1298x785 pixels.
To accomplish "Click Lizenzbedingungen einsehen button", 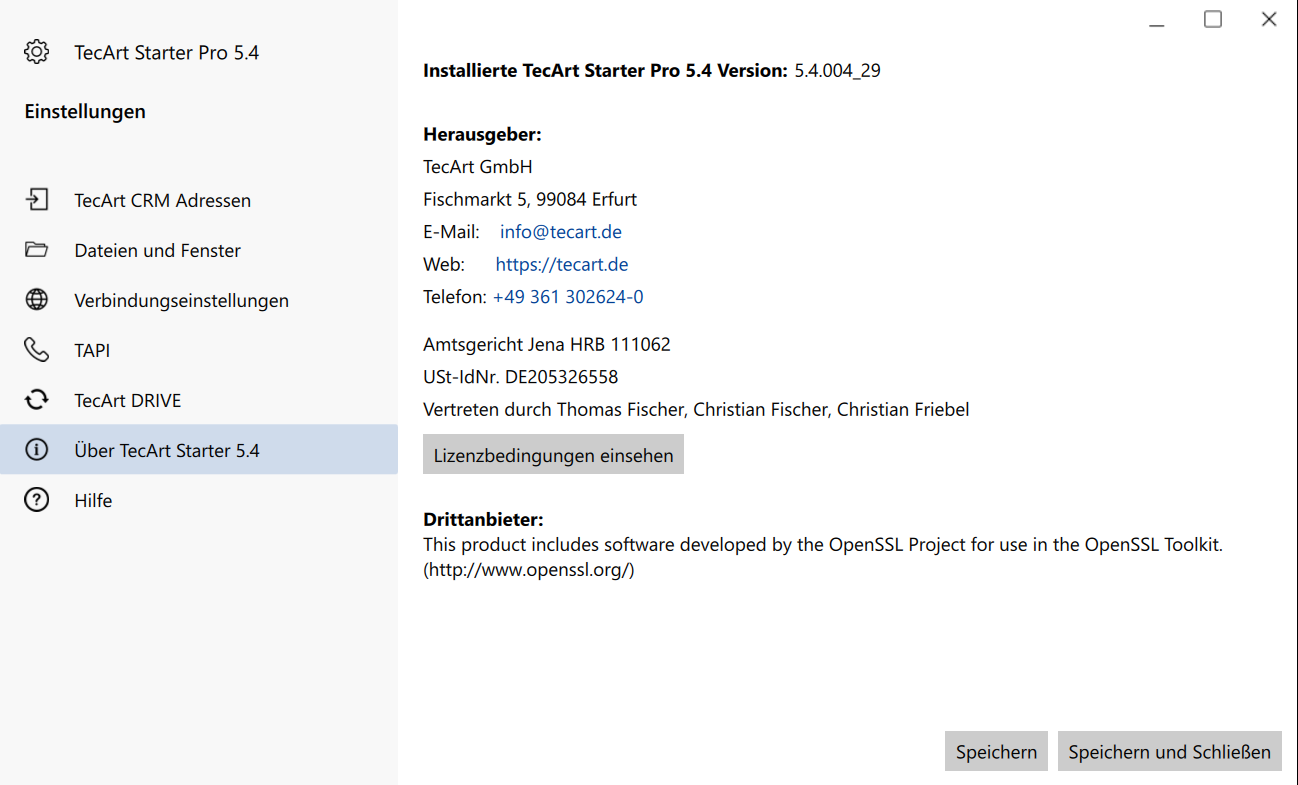I will 553,455.
